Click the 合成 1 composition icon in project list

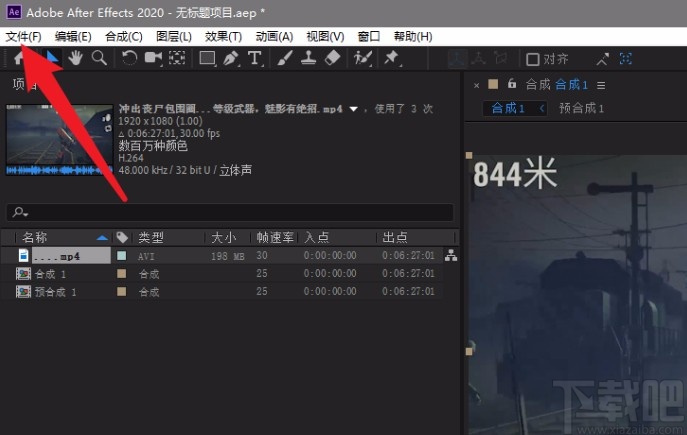[x=23, y=274]
